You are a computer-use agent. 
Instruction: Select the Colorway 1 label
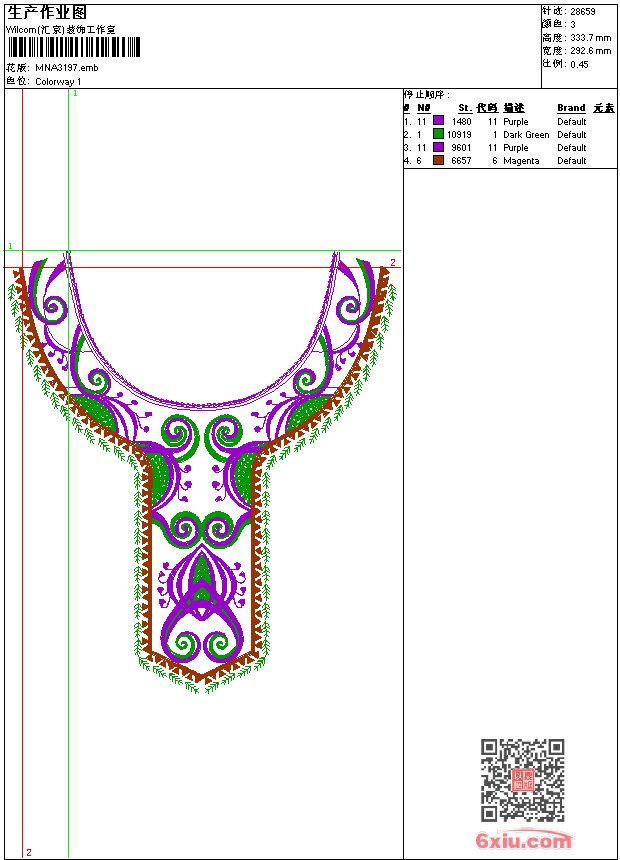[58, 82]
